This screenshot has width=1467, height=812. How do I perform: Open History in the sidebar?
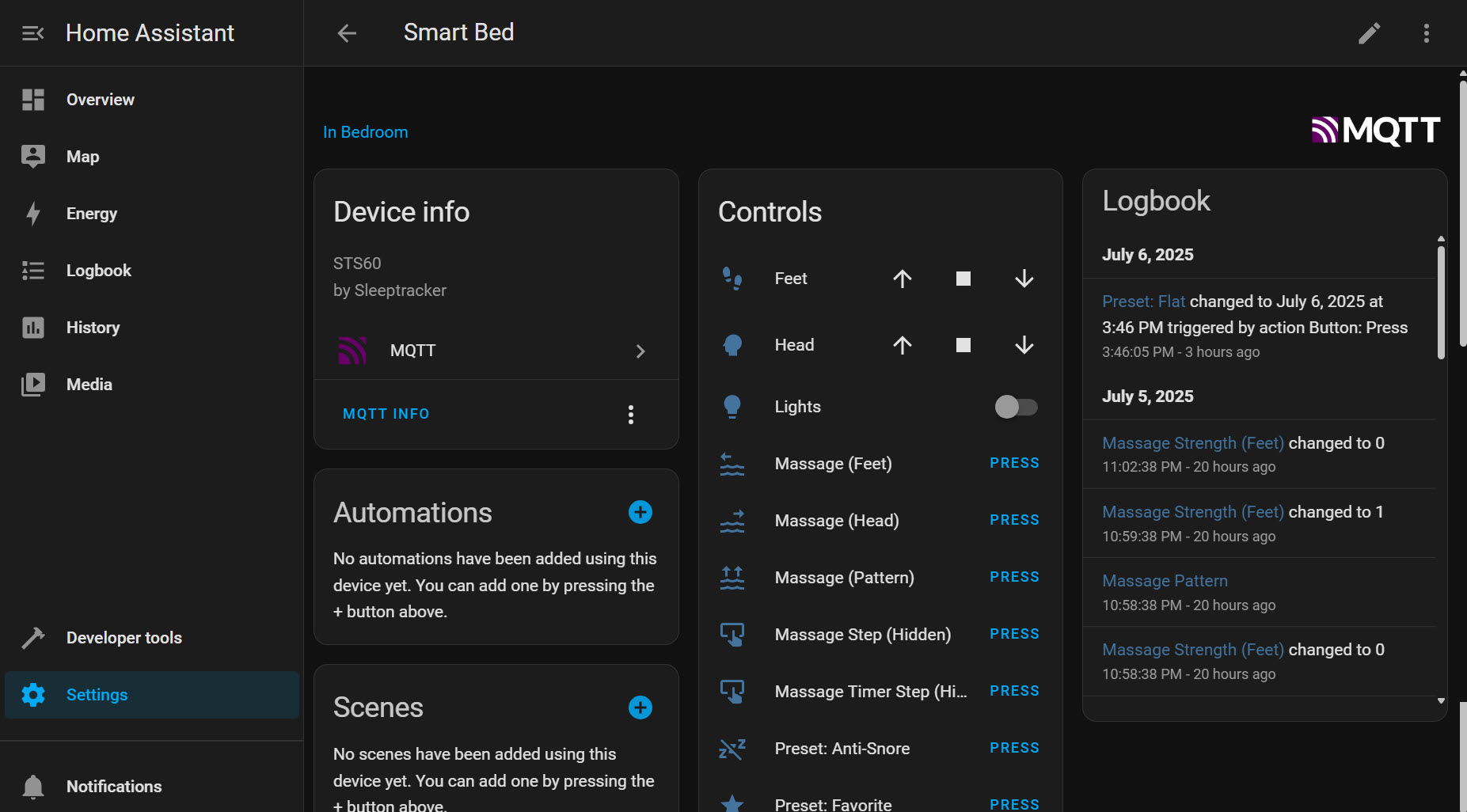[x=151, y=328]
